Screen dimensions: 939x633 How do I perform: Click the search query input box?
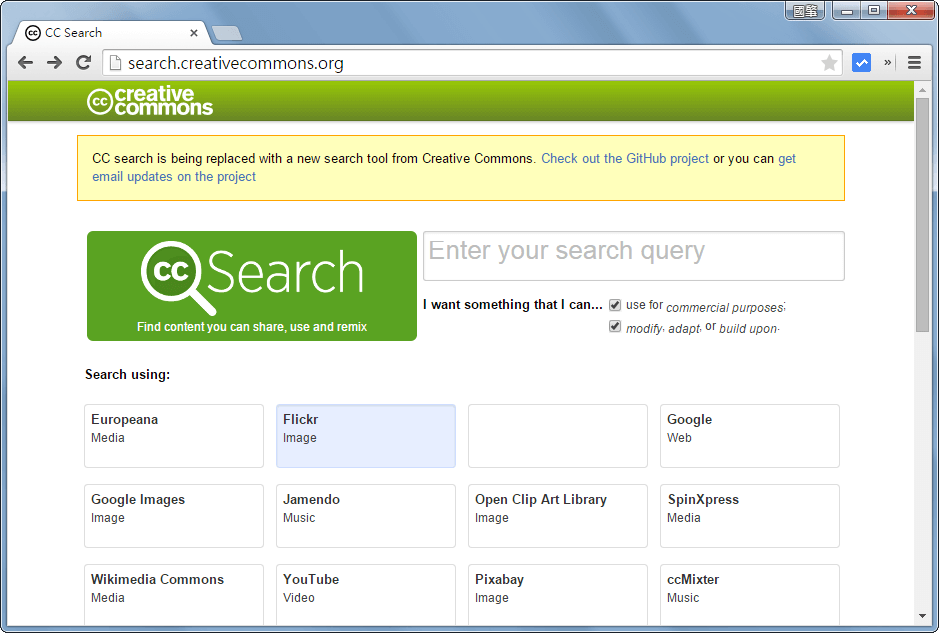pyautogui.click(x=634, y=256)
